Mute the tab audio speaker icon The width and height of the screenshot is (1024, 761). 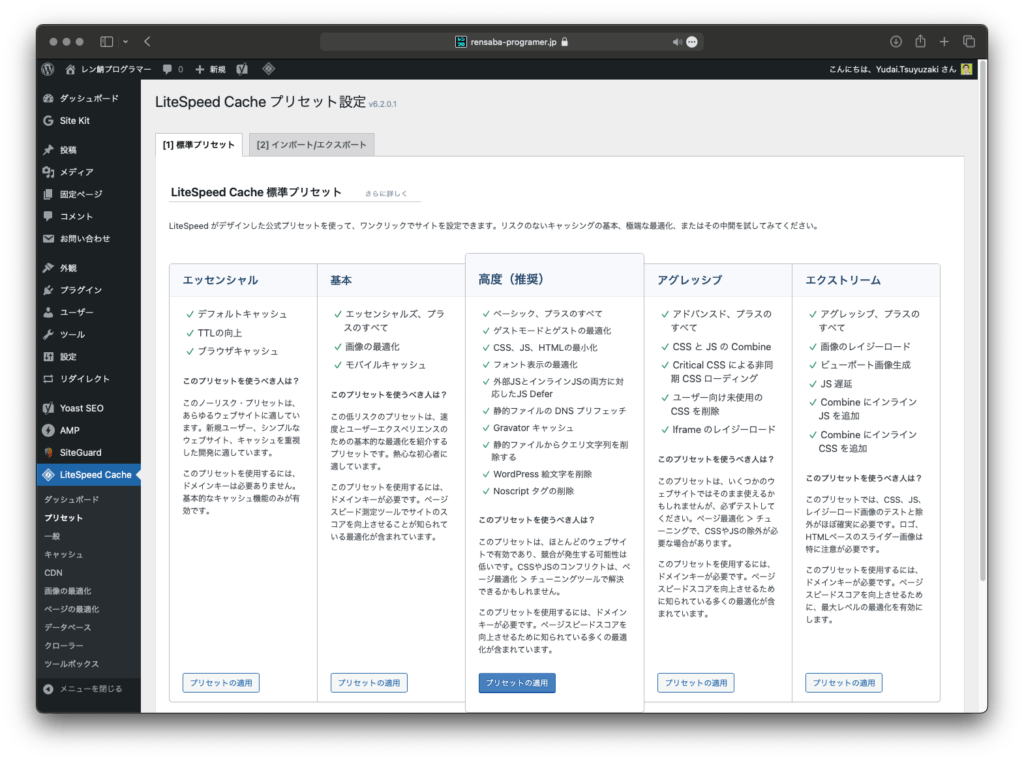[677, 42]
